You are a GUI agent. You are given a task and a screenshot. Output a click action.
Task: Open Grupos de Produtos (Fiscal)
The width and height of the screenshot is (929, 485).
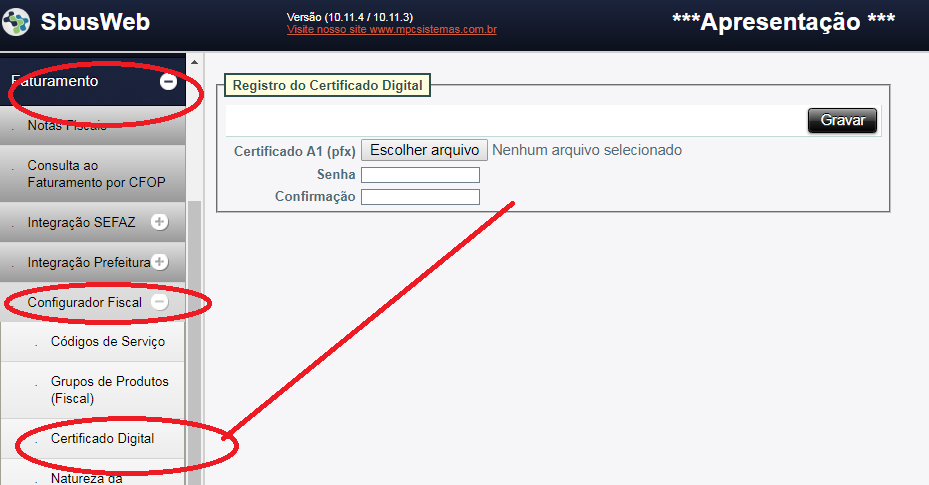tap(109, 389)
